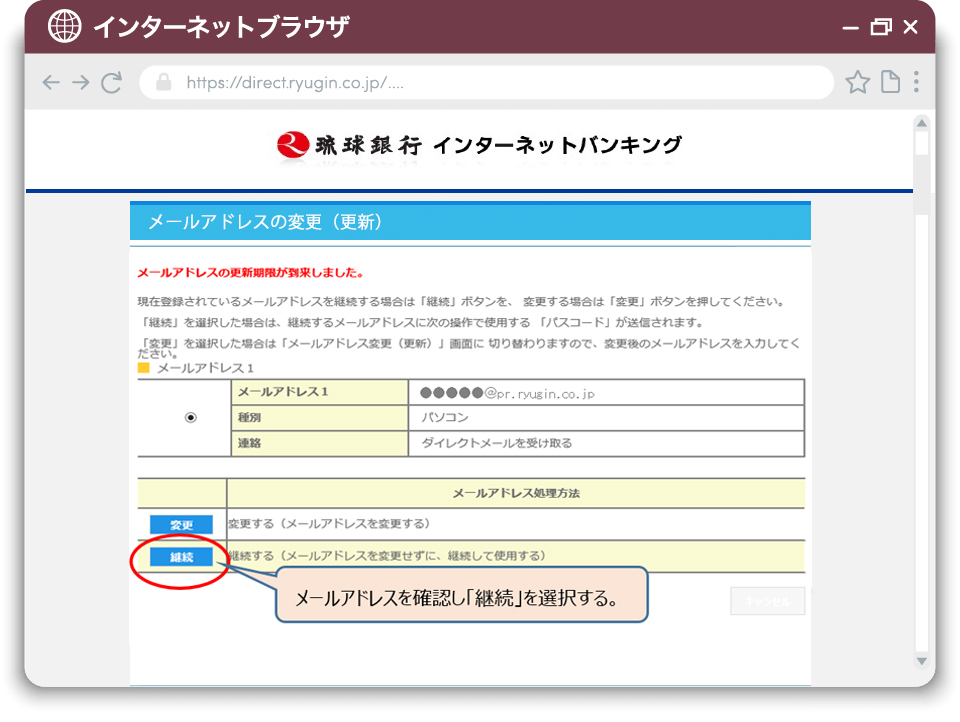This screenshot has height=722, width=960.
Task: Reload the page with refresh icon
Action: point(111,82)
